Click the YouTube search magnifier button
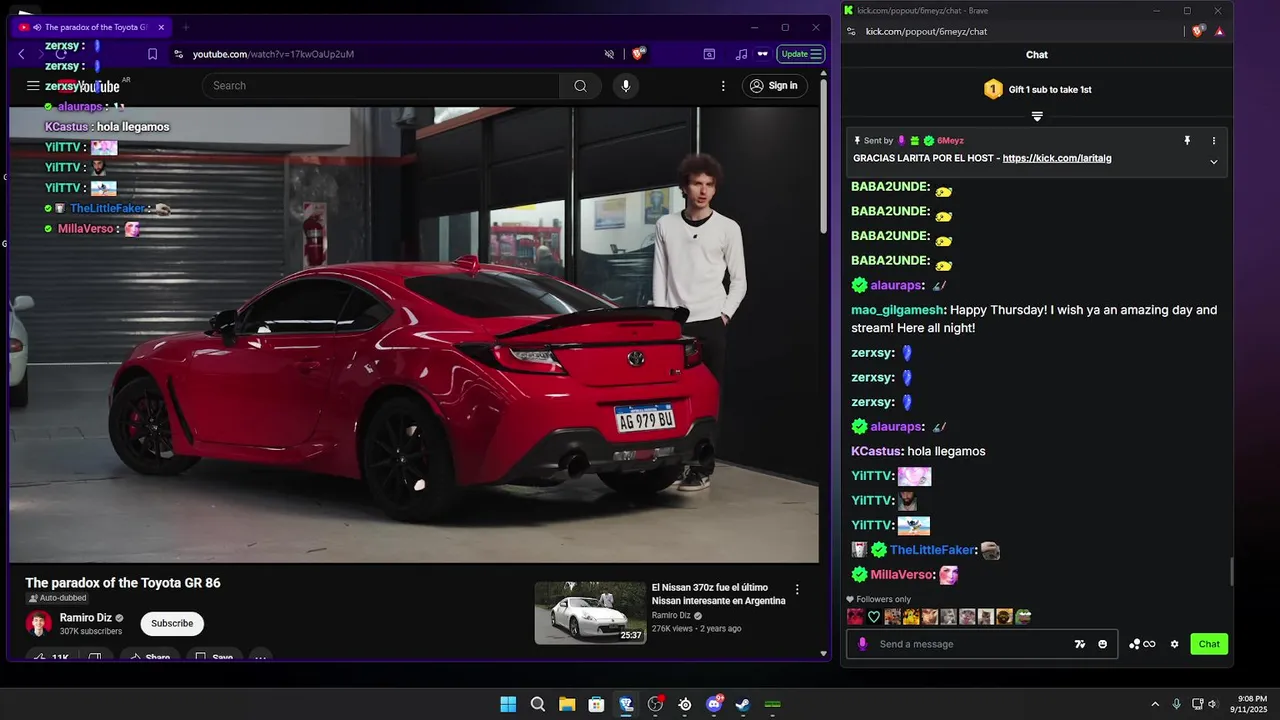This screenshot has width=1280, height=720. [x=580, y=86]
